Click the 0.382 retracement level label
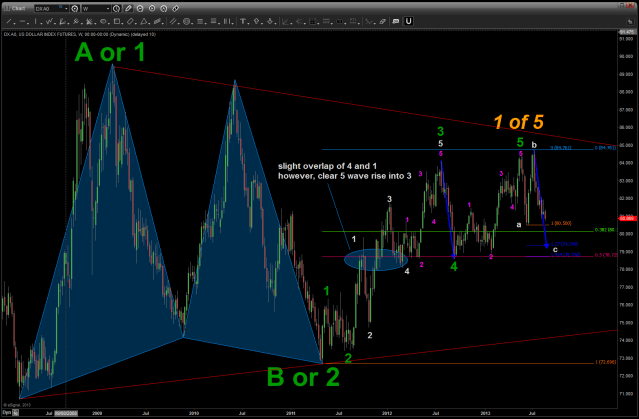This screenshot has width=639, height=419. click(x=605, y=230)
